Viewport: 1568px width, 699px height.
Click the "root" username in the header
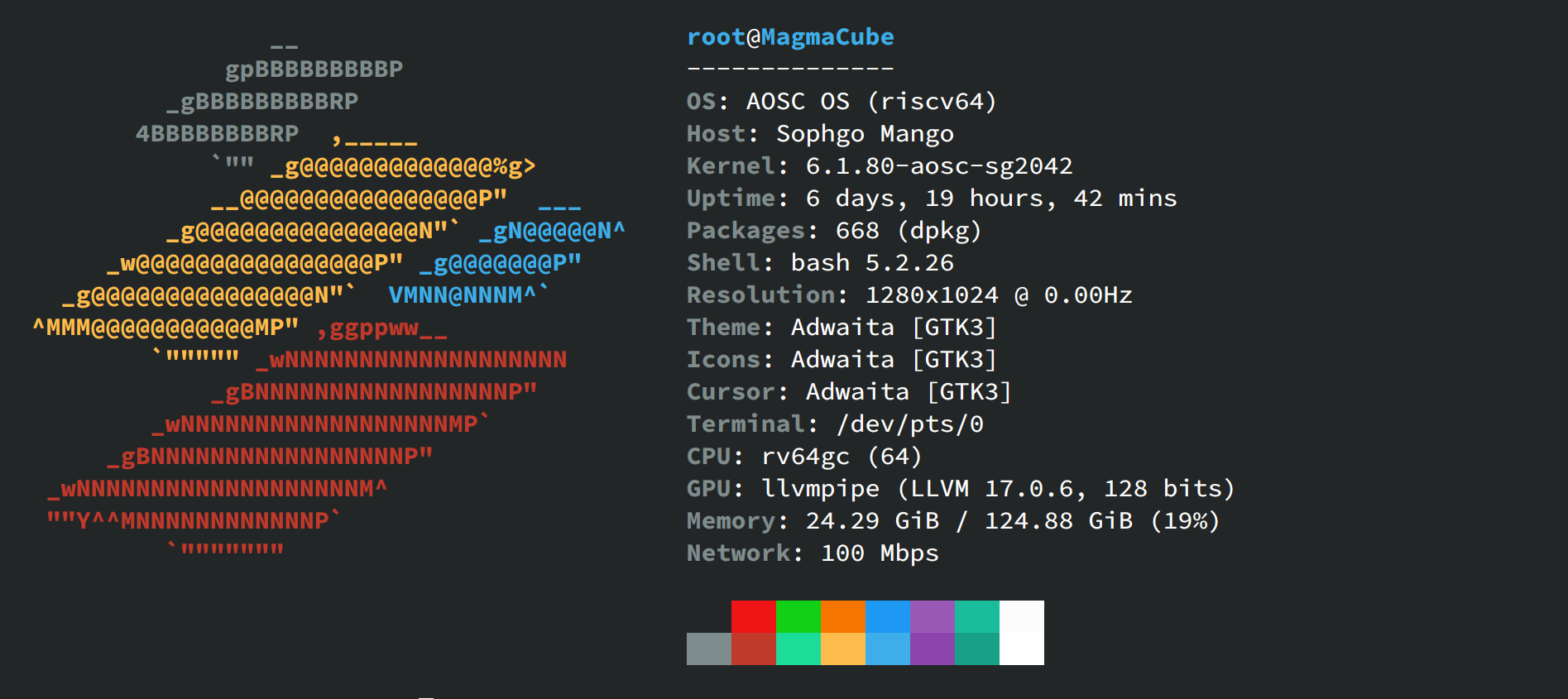point(716,37)
